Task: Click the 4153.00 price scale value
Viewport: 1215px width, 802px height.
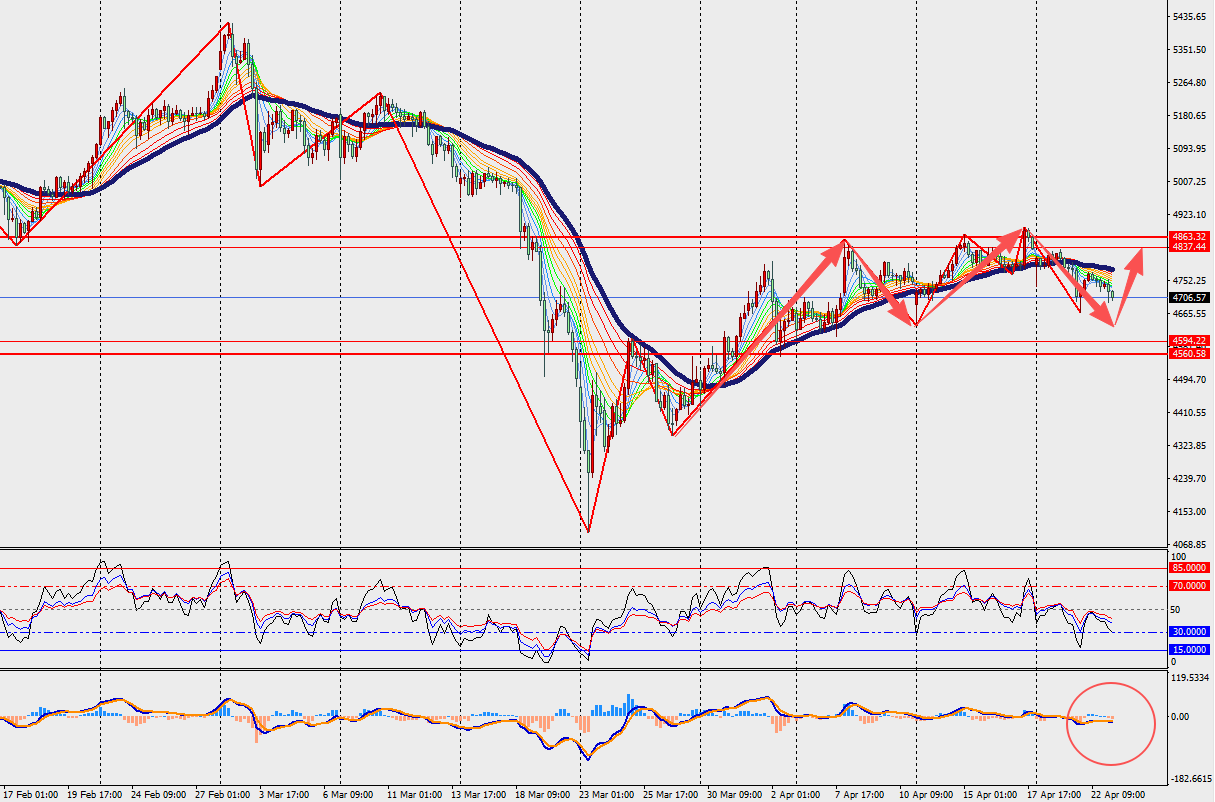Action: click(1191, 512)
